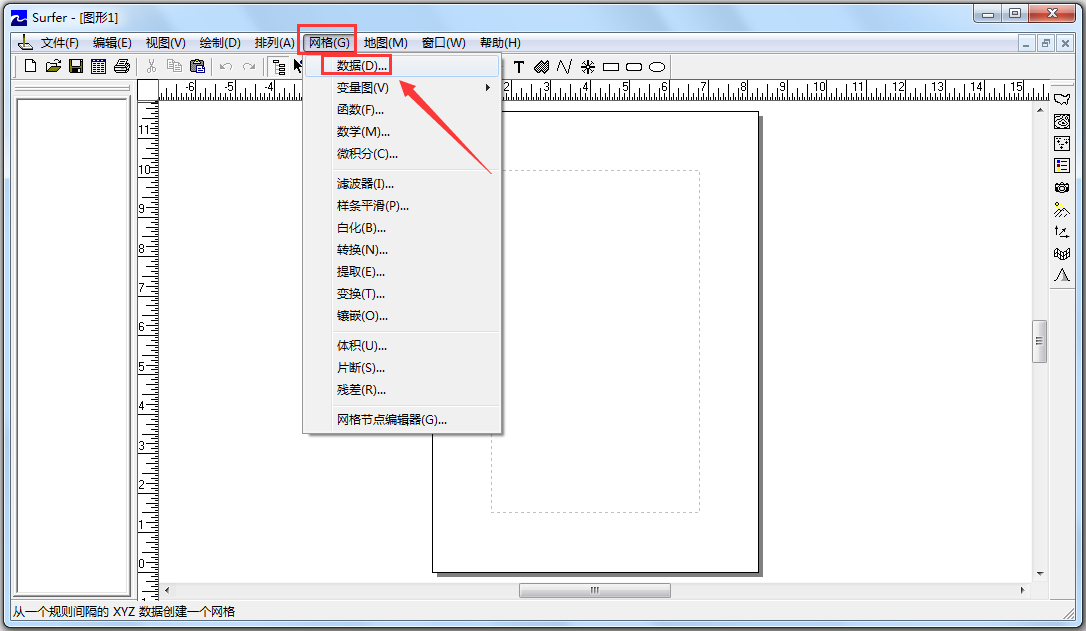Image resolution: width=1086 pixels, height=631 pixels.
Task: Minimize the inner document window
Action: (1026, 43)
